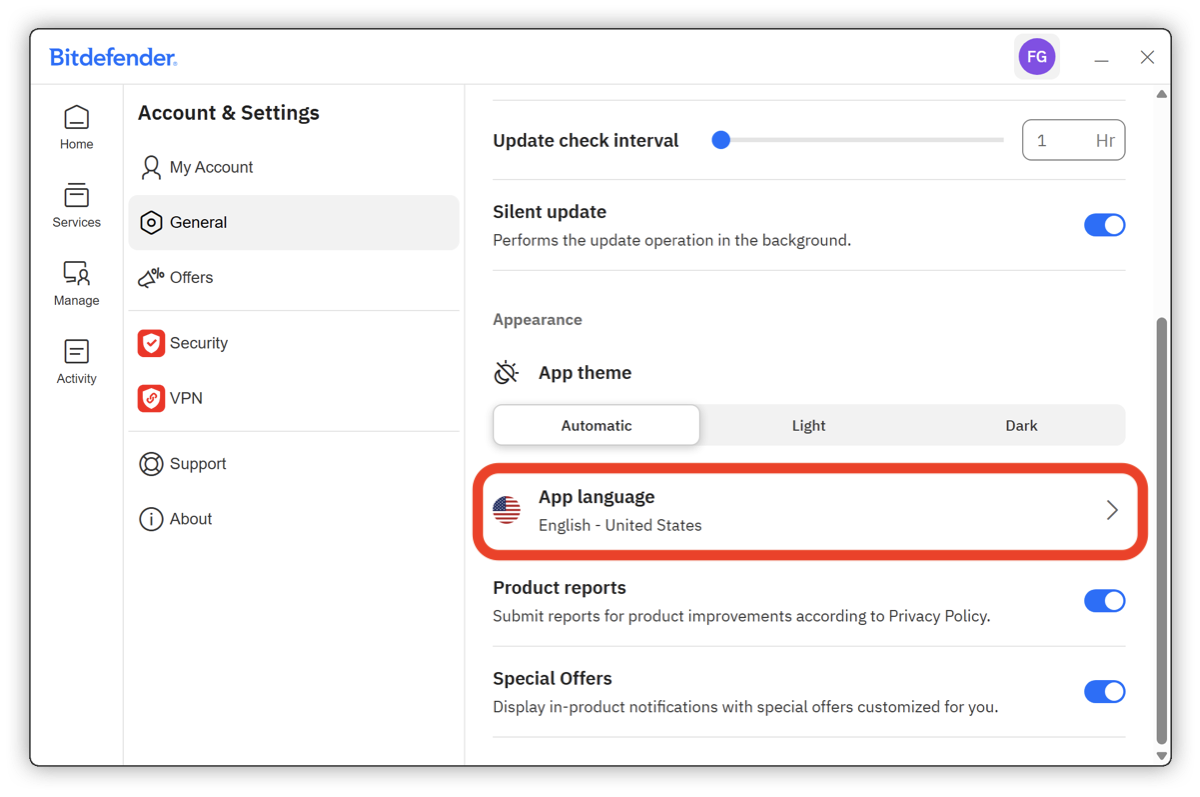This screenshot has height=797, width=1200.
Task: Open the Activity sidebar icon
Action: tap(76, 351)
